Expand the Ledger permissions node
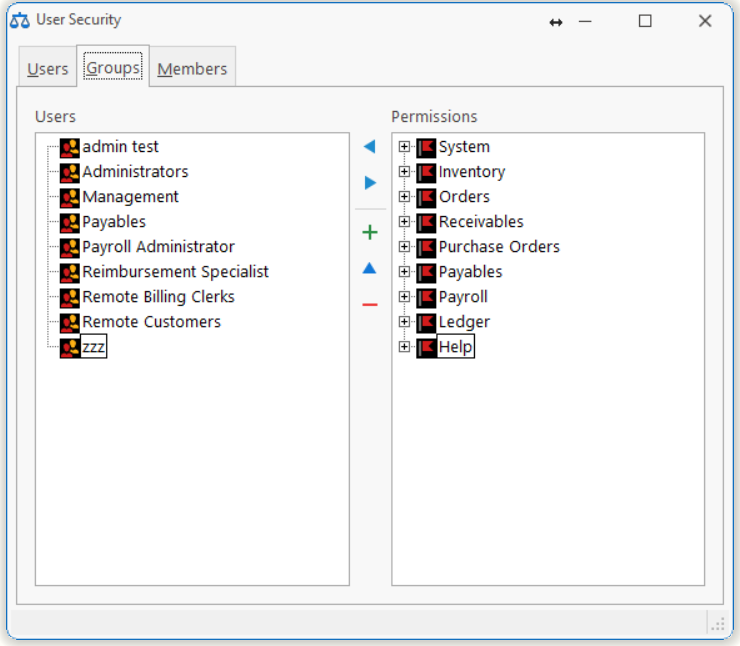The height and width of the screenshot is (646, 740). [x=404, y=322]
